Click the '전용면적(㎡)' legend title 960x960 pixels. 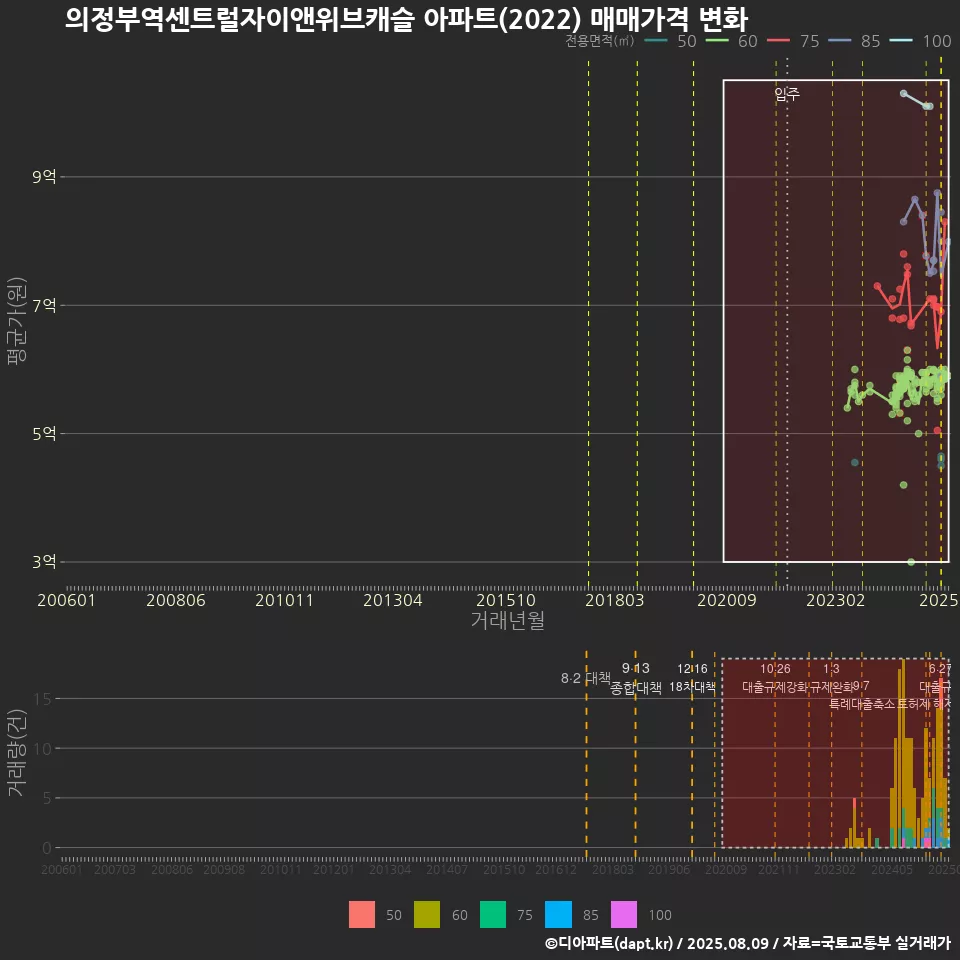(x=599, y=41)
